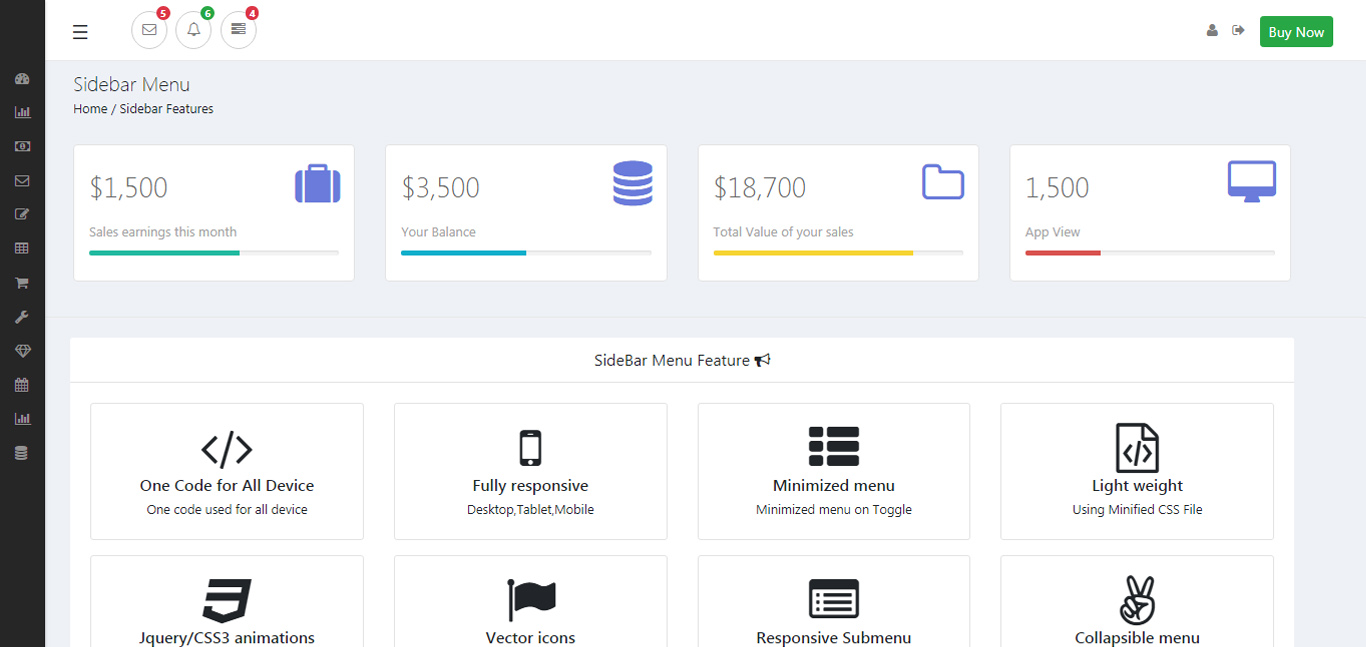Select the bar chart icon below dashboard icon

pos(22,112)
